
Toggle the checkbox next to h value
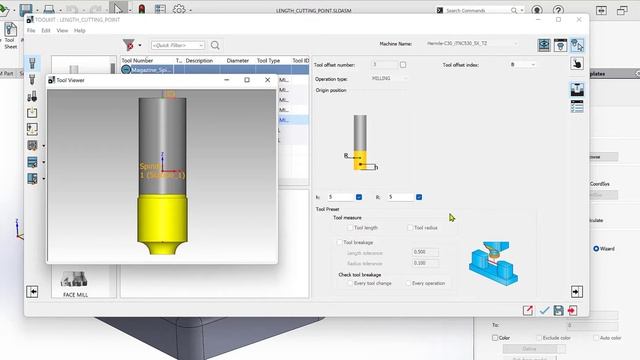point(359,197)
